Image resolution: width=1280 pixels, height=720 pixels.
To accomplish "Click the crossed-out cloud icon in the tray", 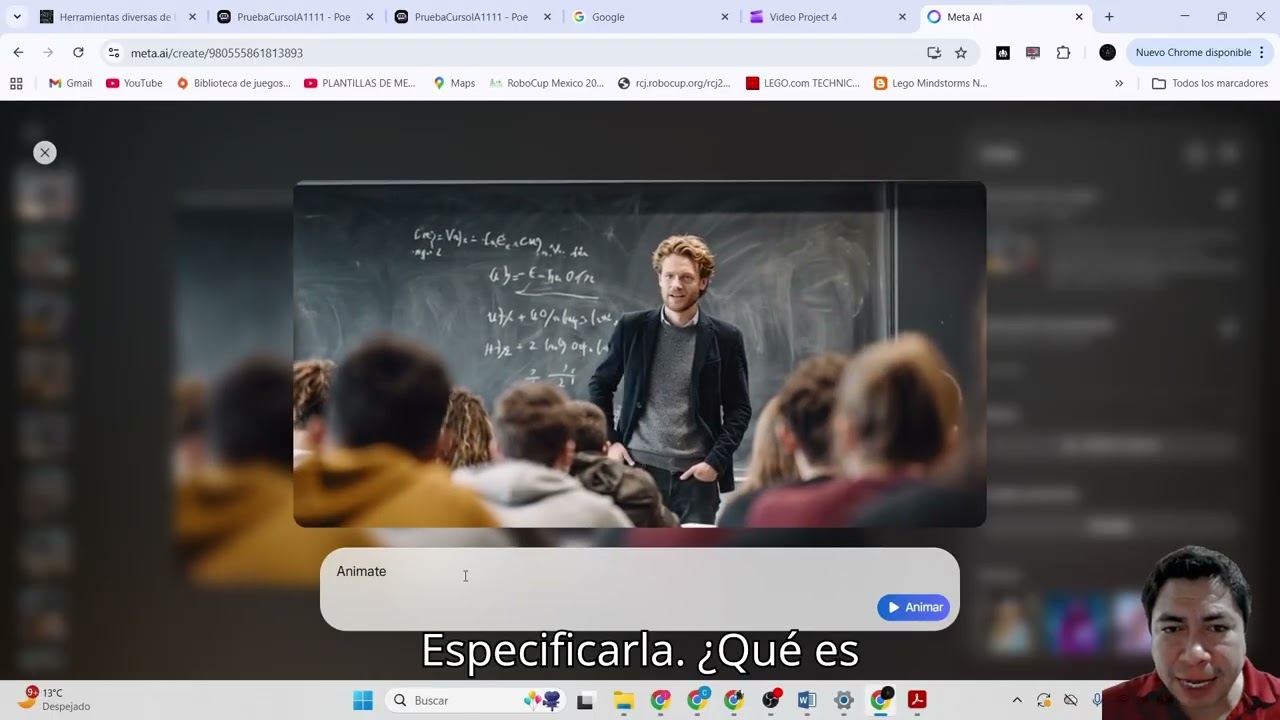I will coord(1071,700).
